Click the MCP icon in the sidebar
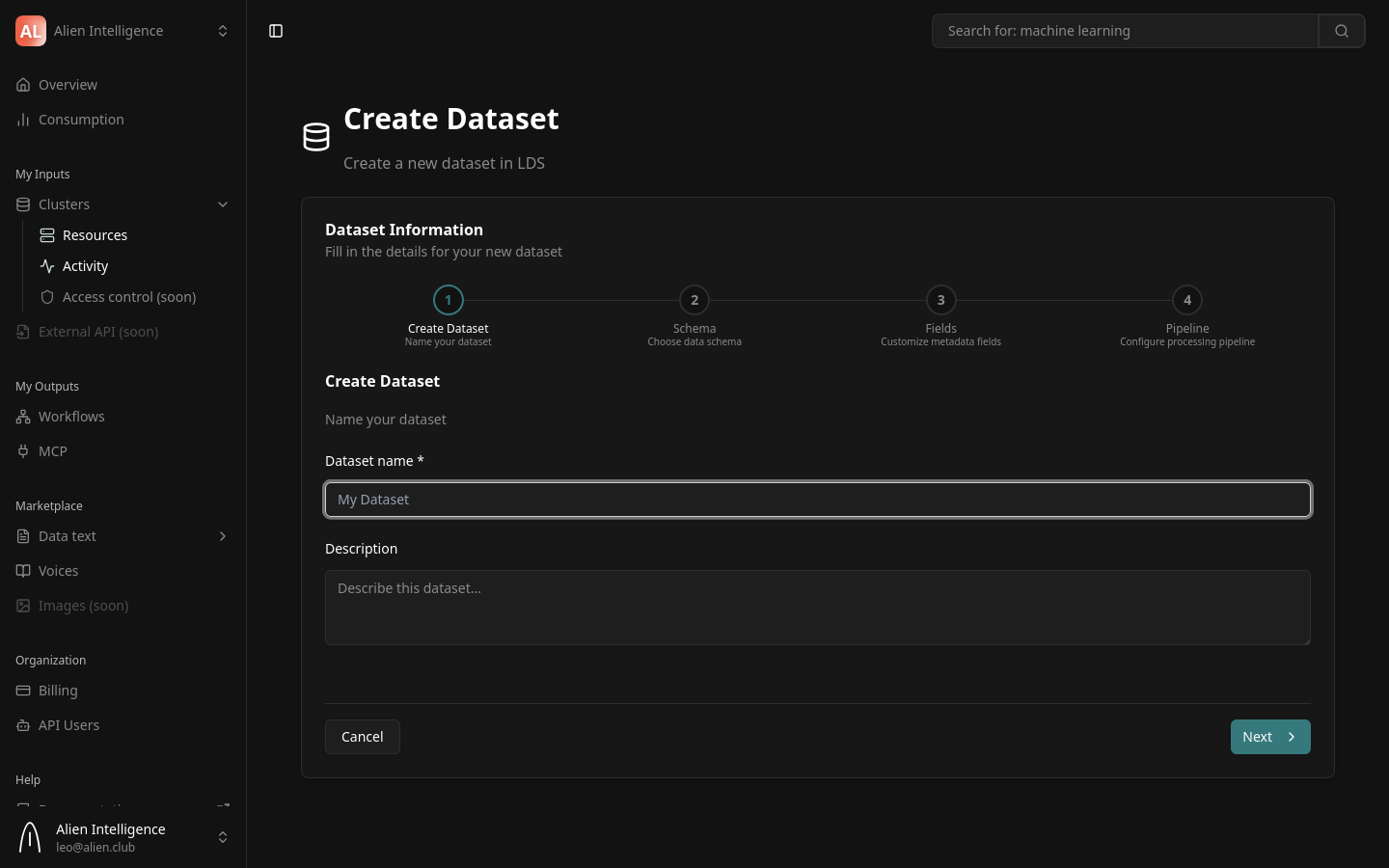This screenshot has height=868, width=1389. coord(23,450)
